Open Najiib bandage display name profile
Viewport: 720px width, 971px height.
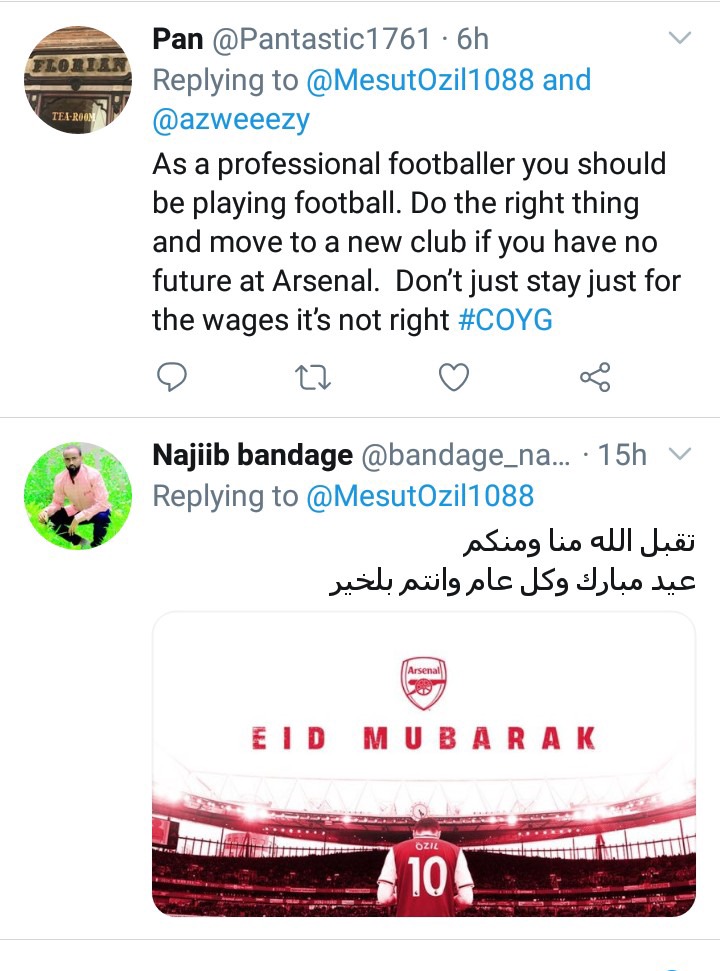click(252, 456)
